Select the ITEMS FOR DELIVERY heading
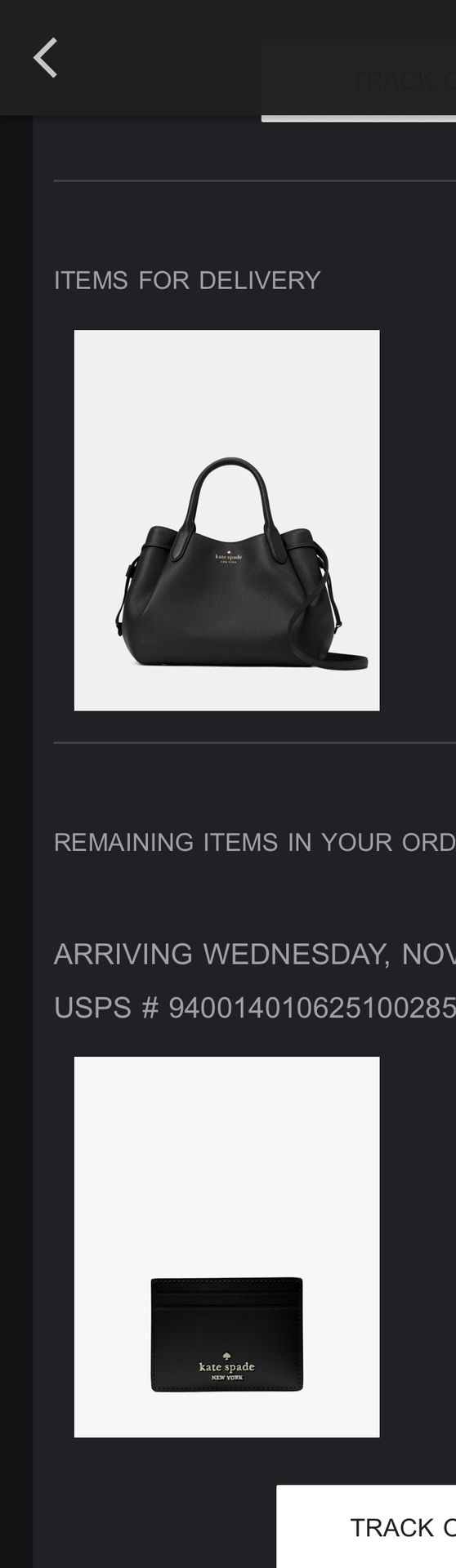 [187, 280]
